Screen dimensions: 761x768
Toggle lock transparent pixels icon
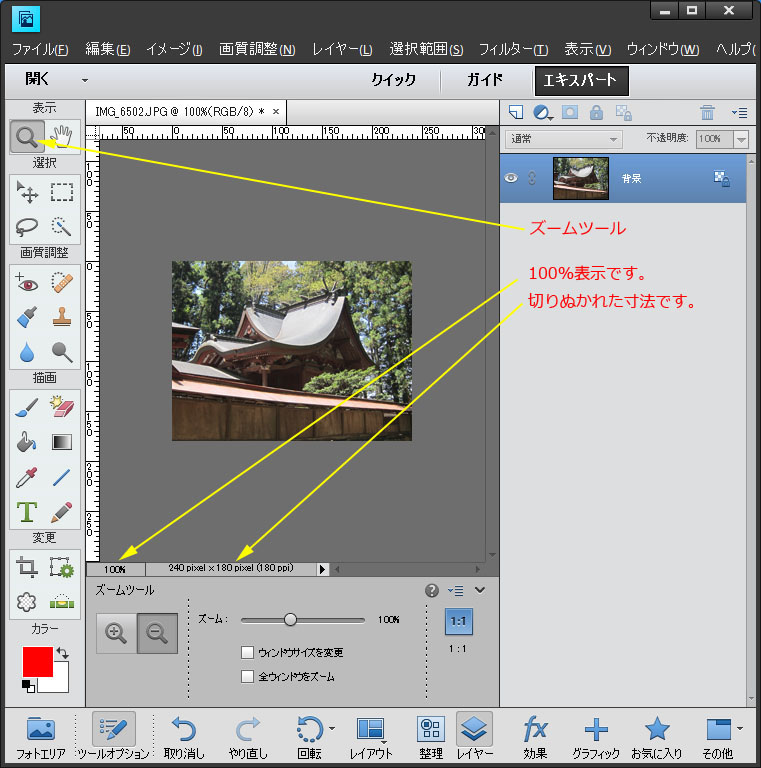(623, 113)
